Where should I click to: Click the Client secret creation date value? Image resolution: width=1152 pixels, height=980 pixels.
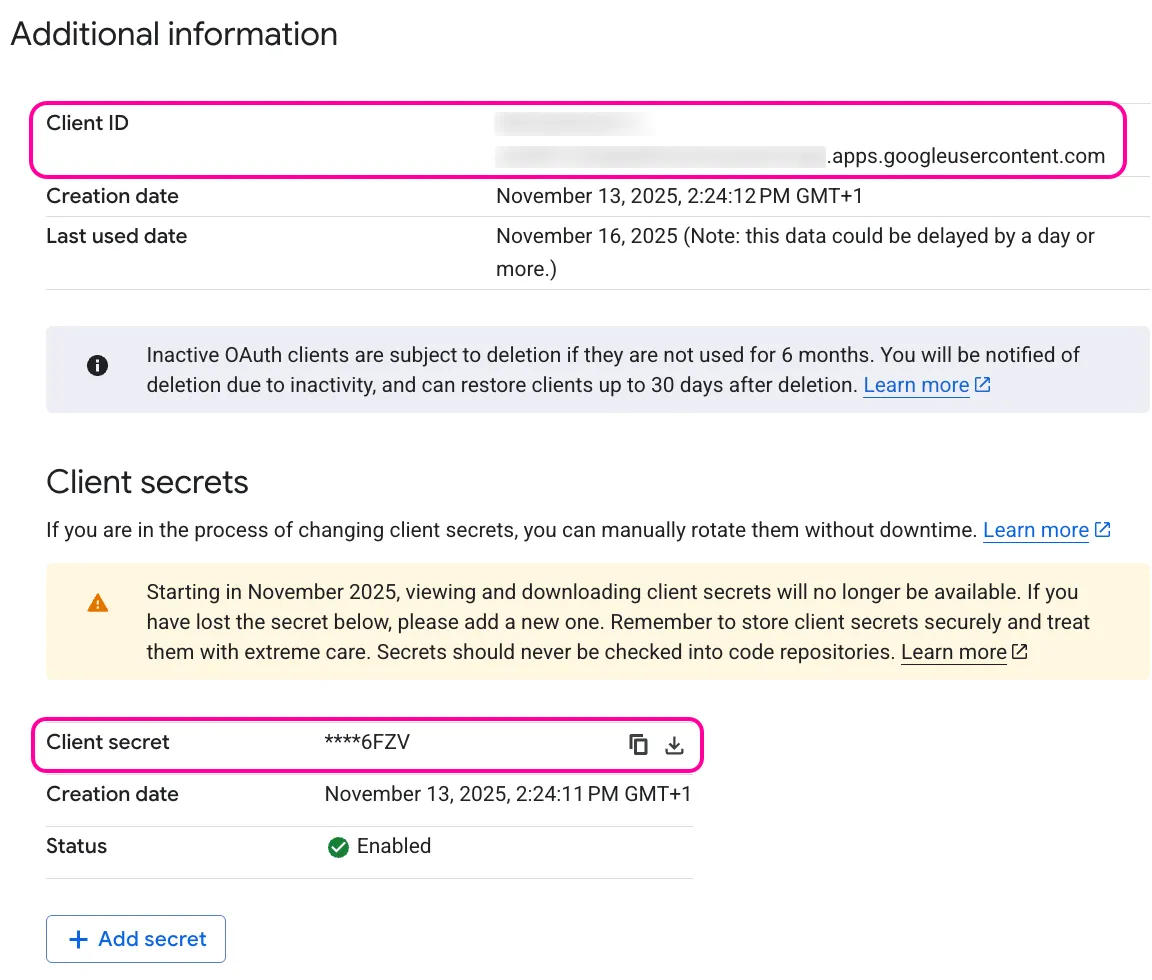[x=508, y=794]
